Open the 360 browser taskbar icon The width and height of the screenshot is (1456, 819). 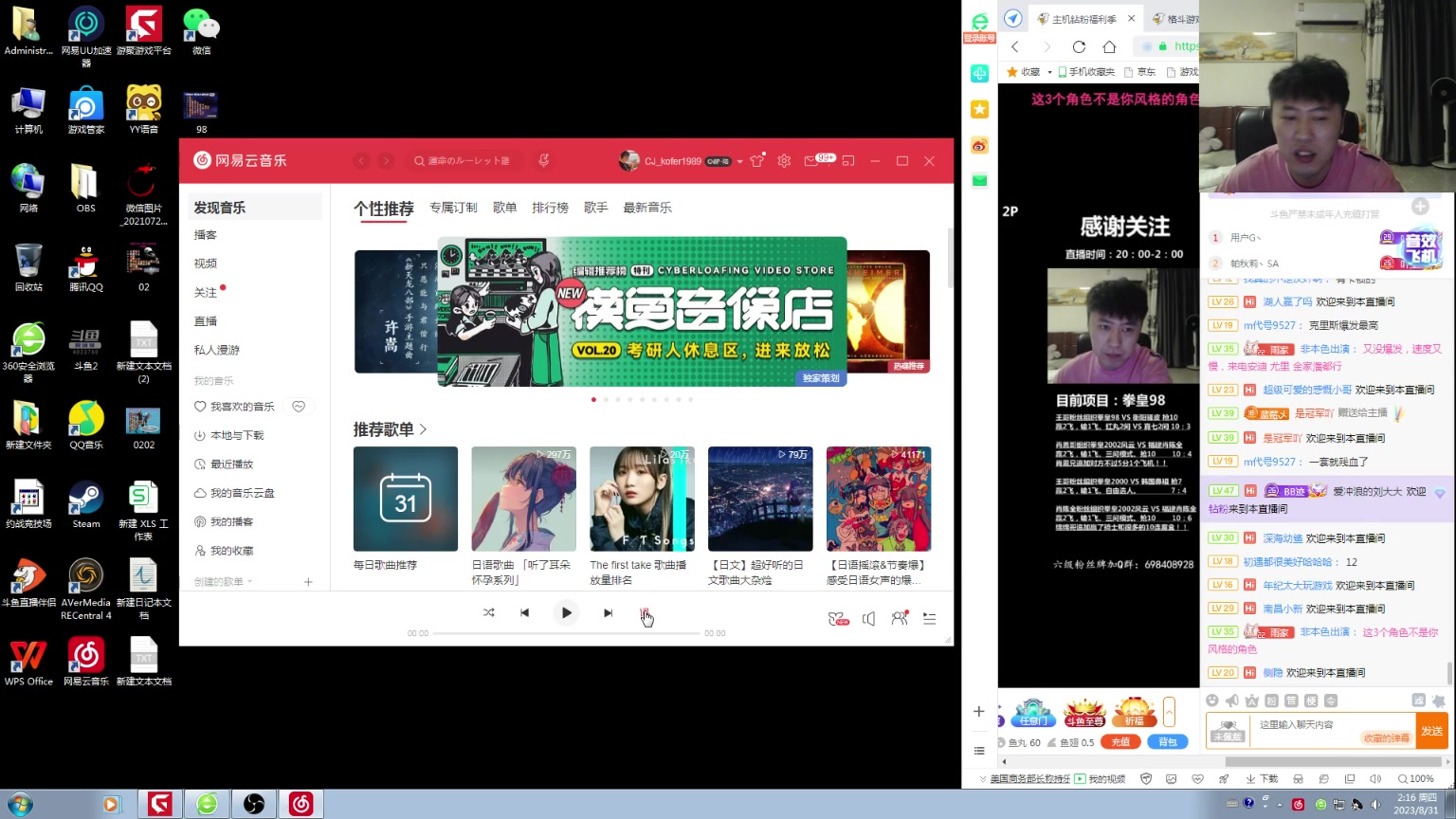pyautogui.click(x=207, y=805)
